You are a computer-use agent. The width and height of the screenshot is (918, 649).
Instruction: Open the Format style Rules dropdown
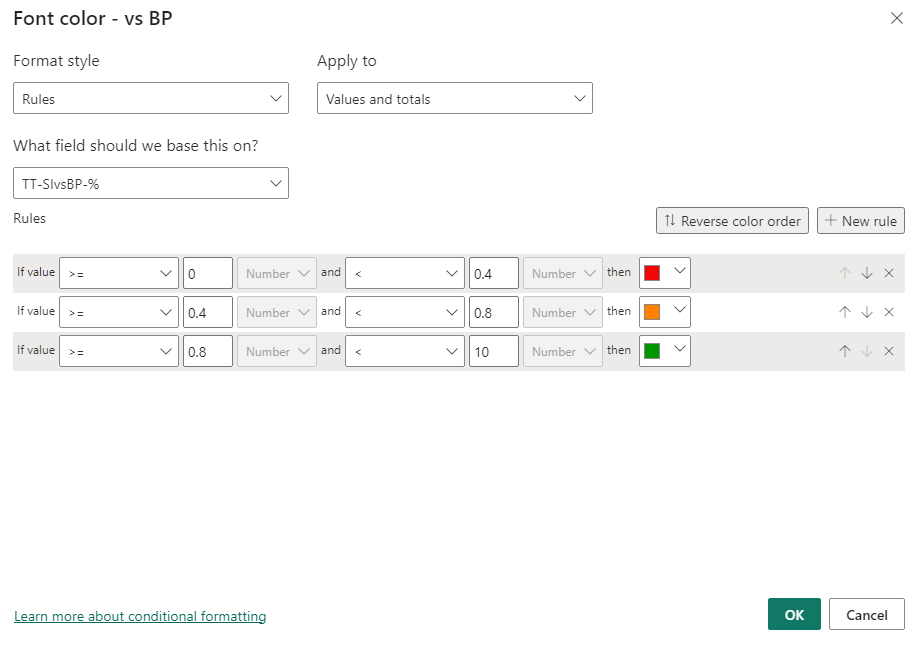[x=150, y=98]
